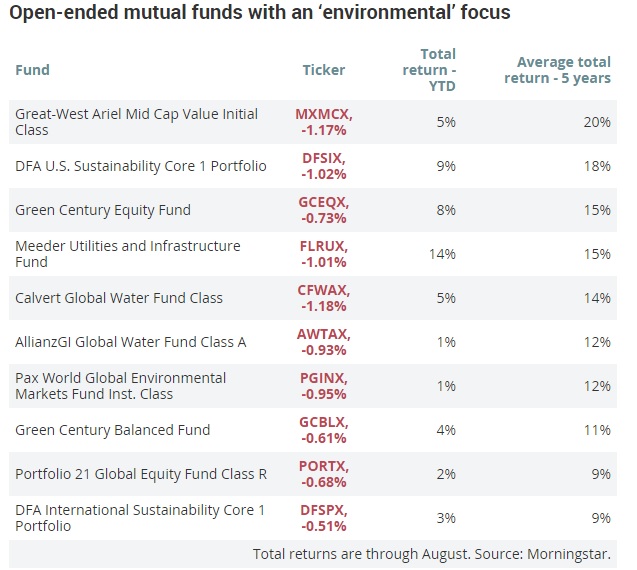Select the GCEQX ticker symbol
The width and height of the screenshot is (637, 570).
tap(322, 202)
